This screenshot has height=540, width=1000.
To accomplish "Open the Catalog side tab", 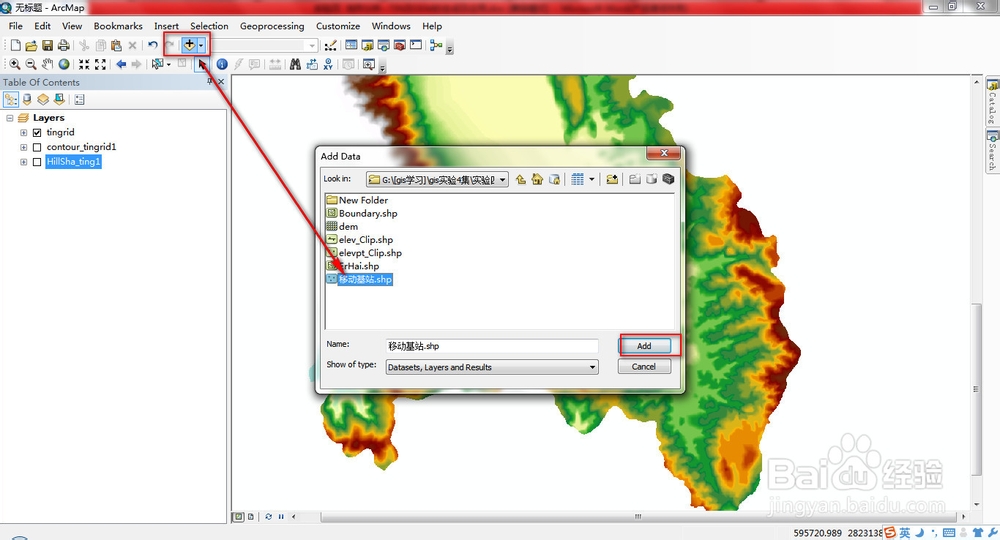I will click(992, 101).
